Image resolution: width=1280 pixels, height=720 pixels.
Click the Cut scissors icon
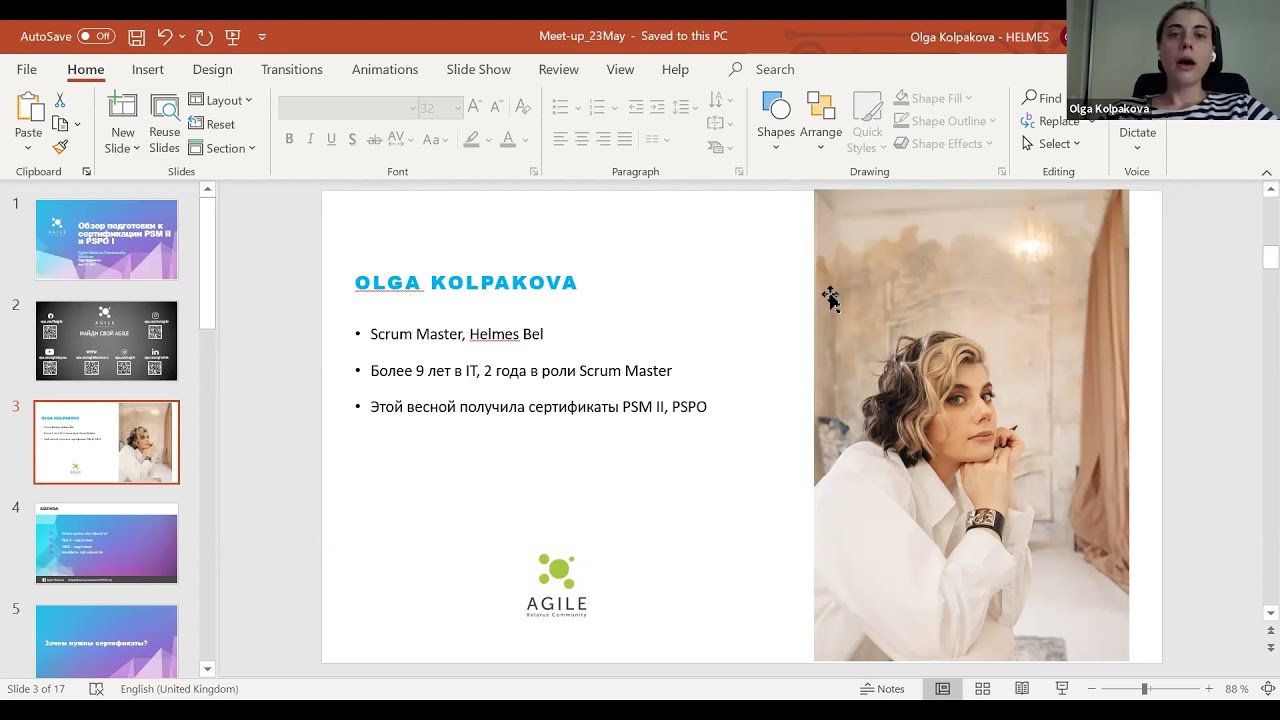60,101
